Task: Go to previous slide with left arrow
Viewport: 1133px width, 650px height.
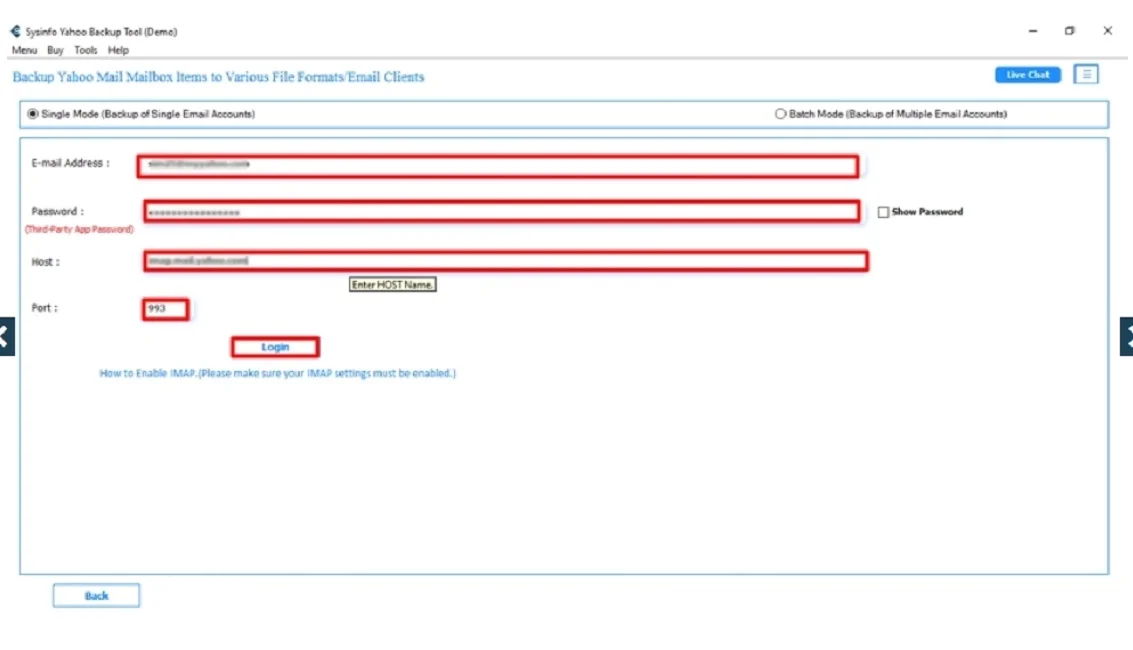Action: [7, 337]
